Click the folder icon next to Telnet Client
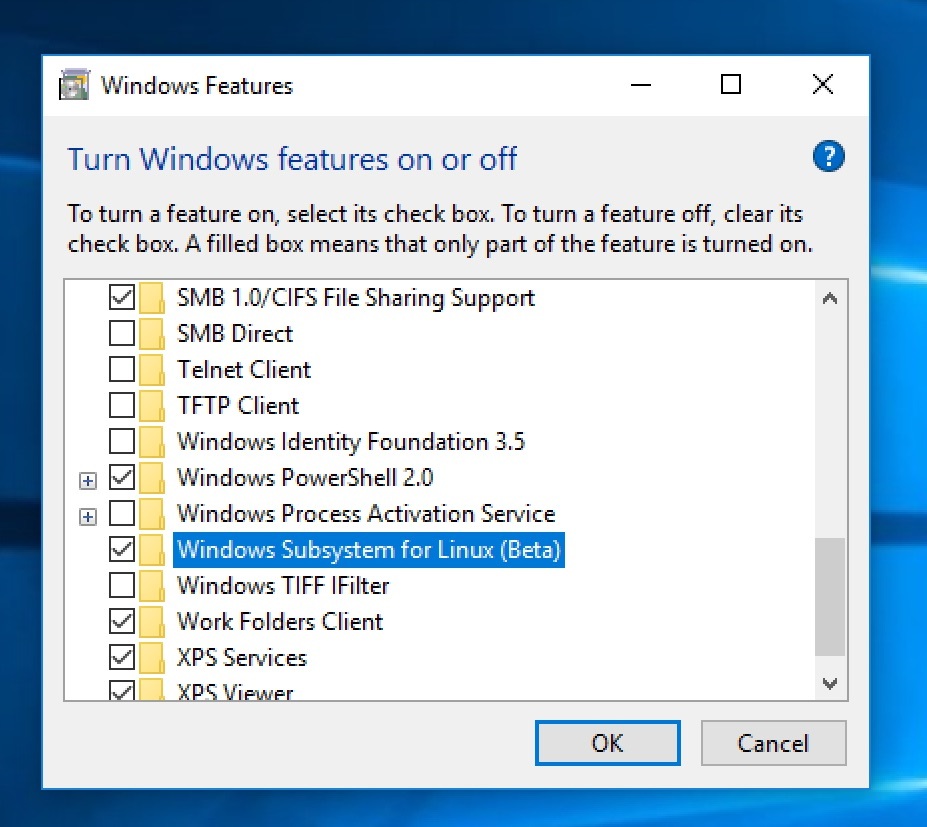The width and height of the screenshot is (927, 827). coord(154,369)
